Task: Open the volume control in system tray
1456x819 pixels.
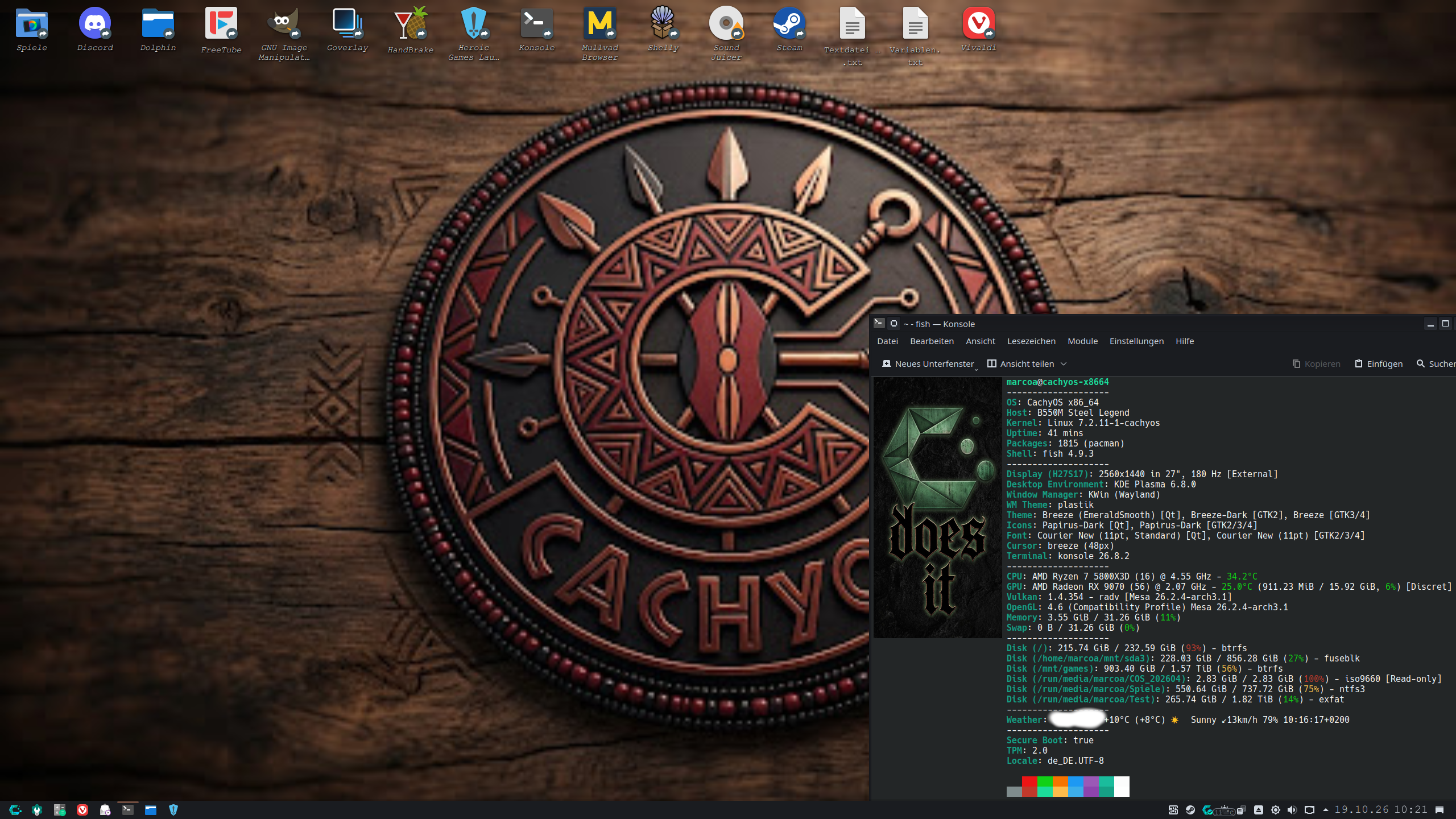Action: 1292,810
